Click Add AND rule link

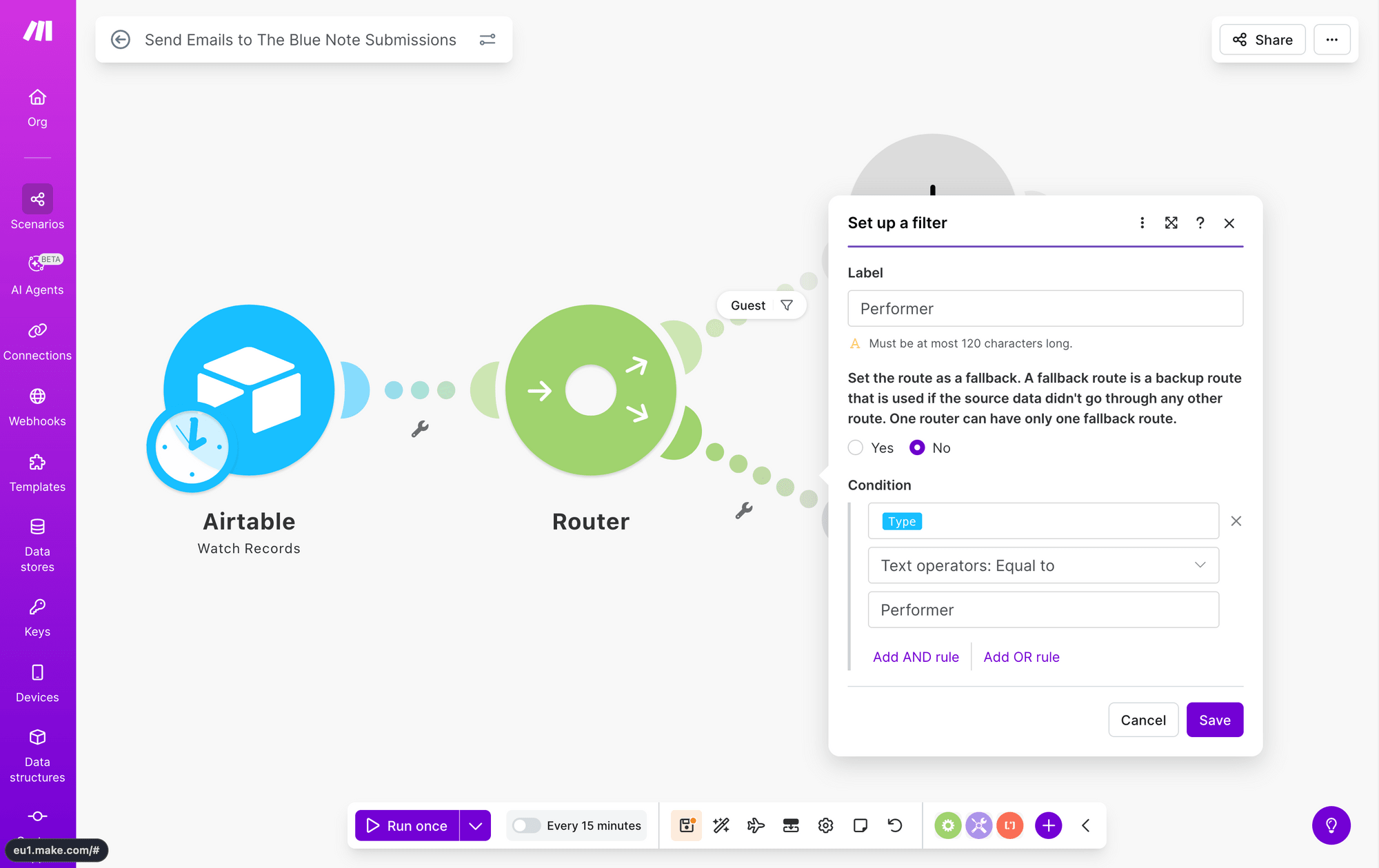[916, 657]
